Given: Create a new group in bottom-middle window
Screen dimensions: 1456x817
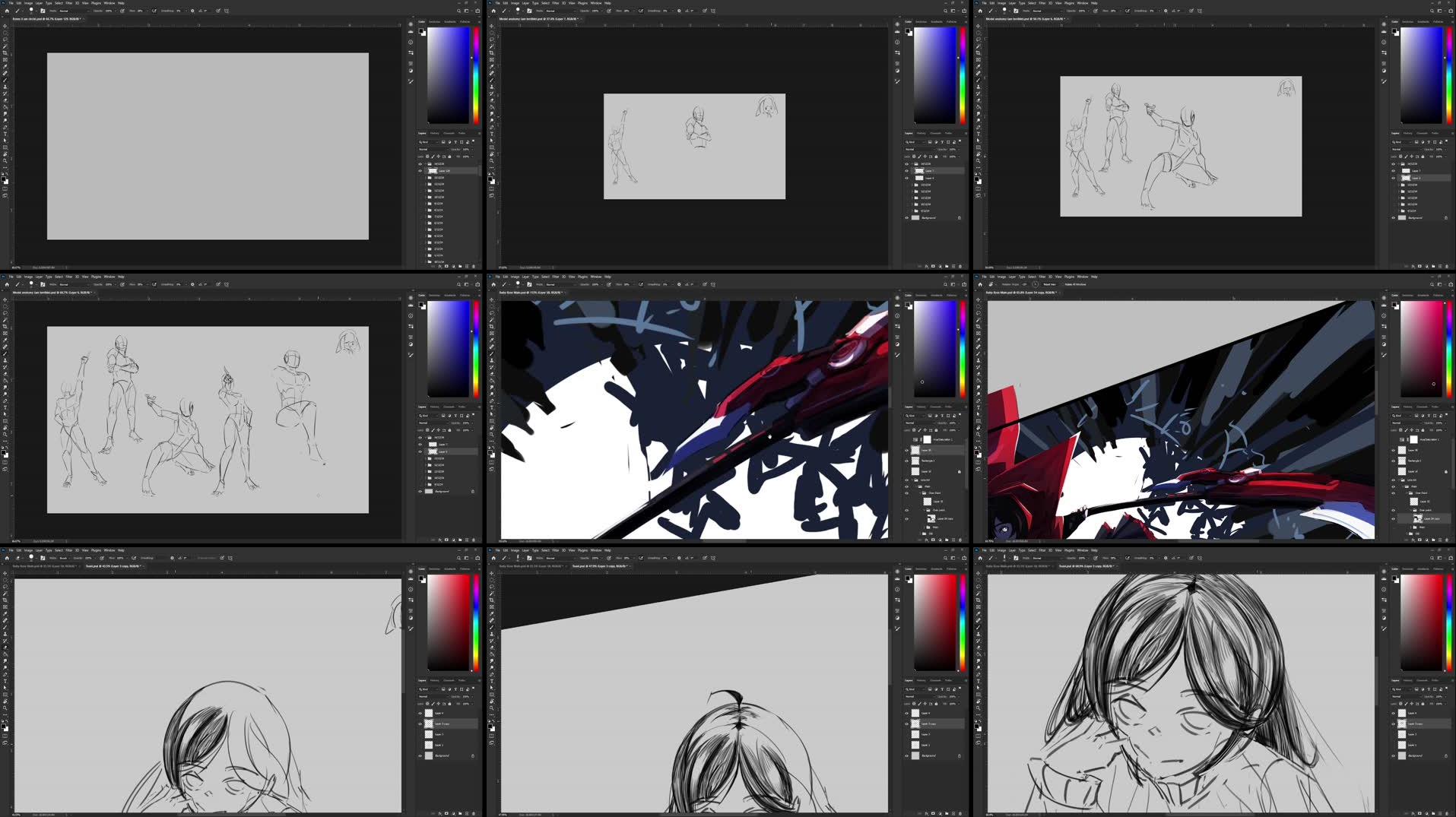Looking at the screenshot, I should [x=947, y=813].
